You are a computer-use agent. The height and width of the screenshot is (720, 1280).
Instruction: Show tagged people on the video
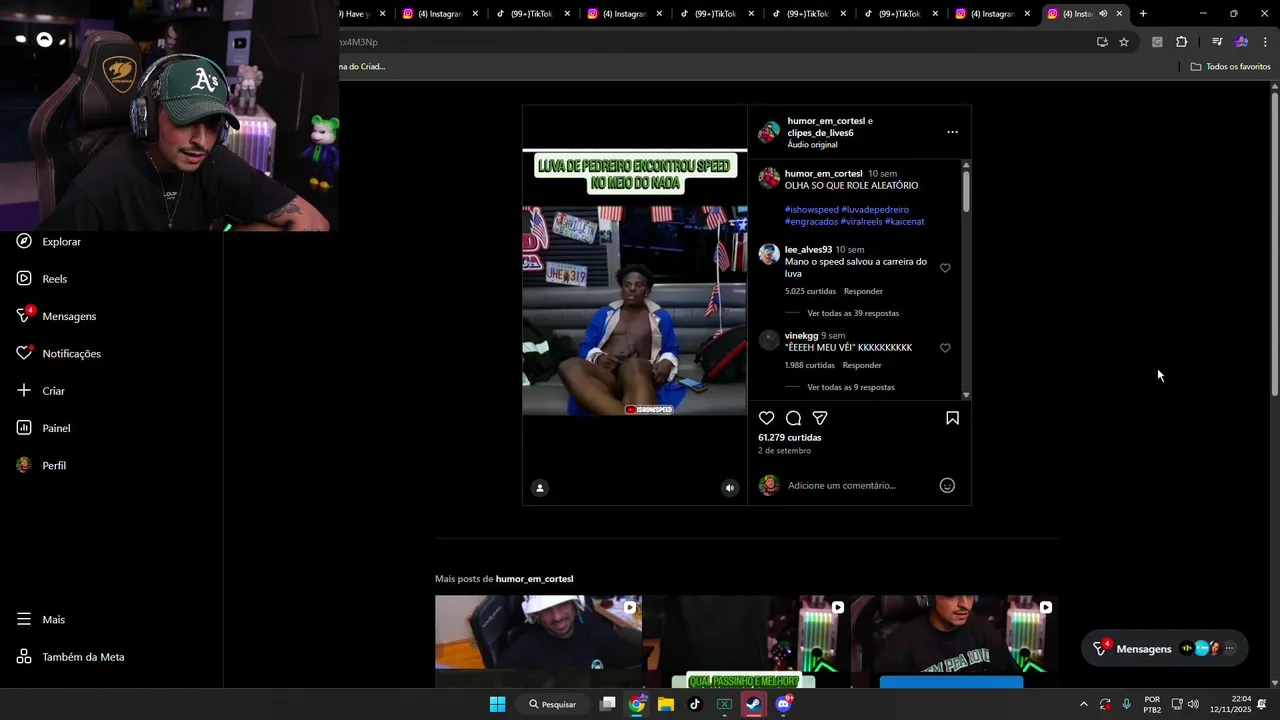[540, 488]
